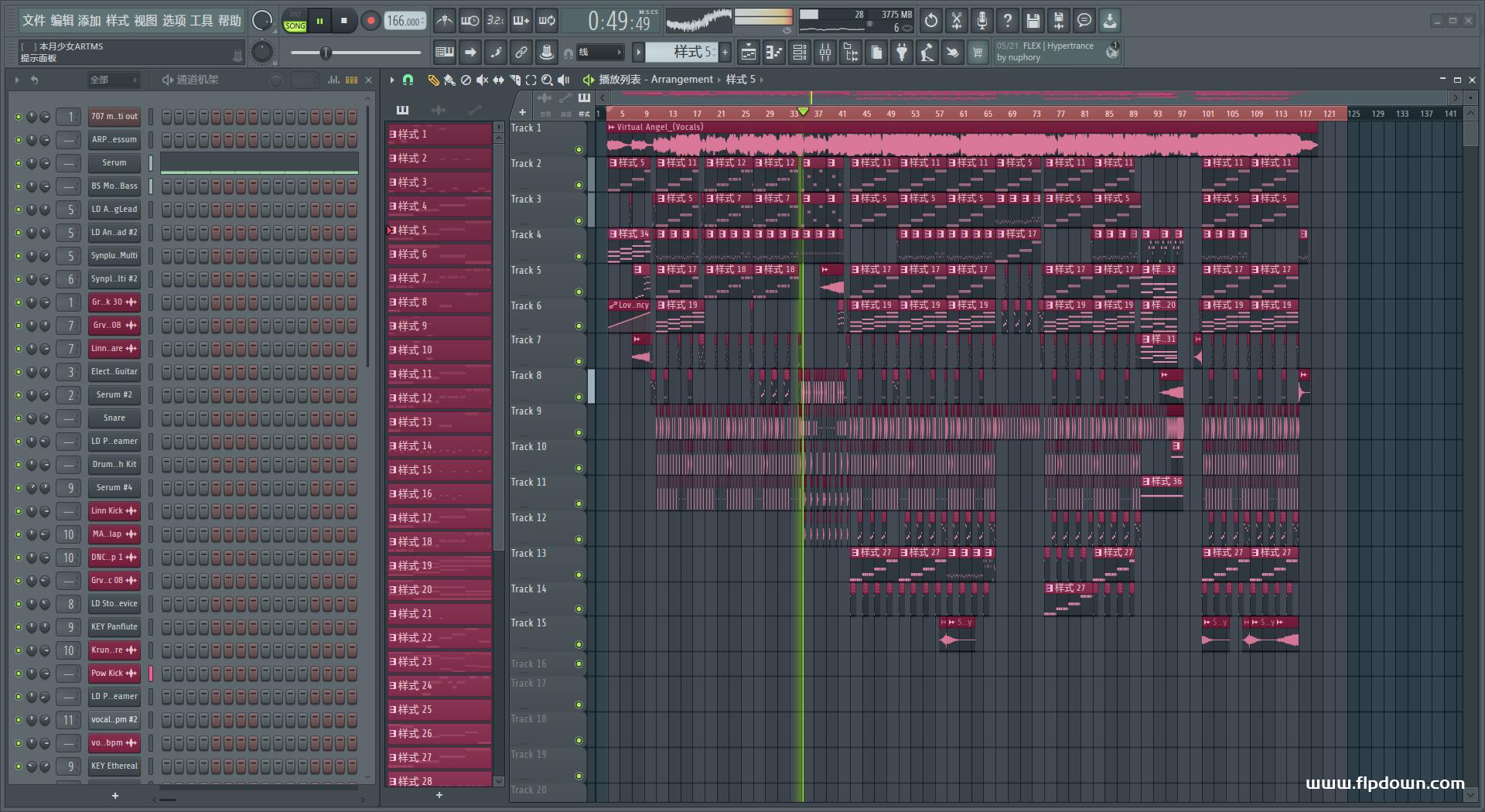Open the 全部 channel filter dropdown
The image size is (1485, 812).
point(113,80)
